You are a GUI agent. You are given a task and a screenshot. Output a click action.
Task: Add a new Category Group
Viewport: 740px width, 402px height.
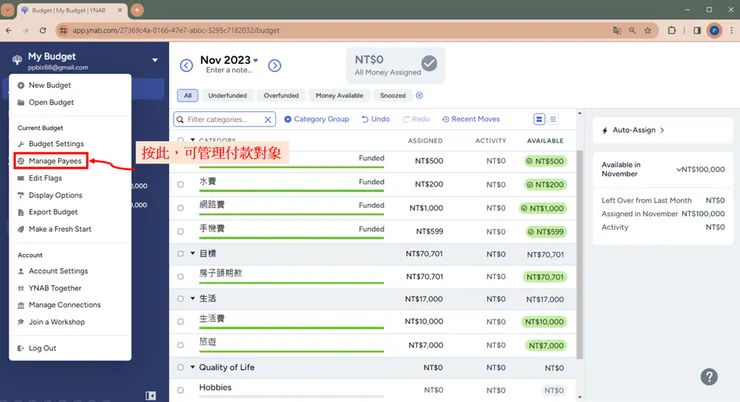pyautogui.click(x=317, y=119)
